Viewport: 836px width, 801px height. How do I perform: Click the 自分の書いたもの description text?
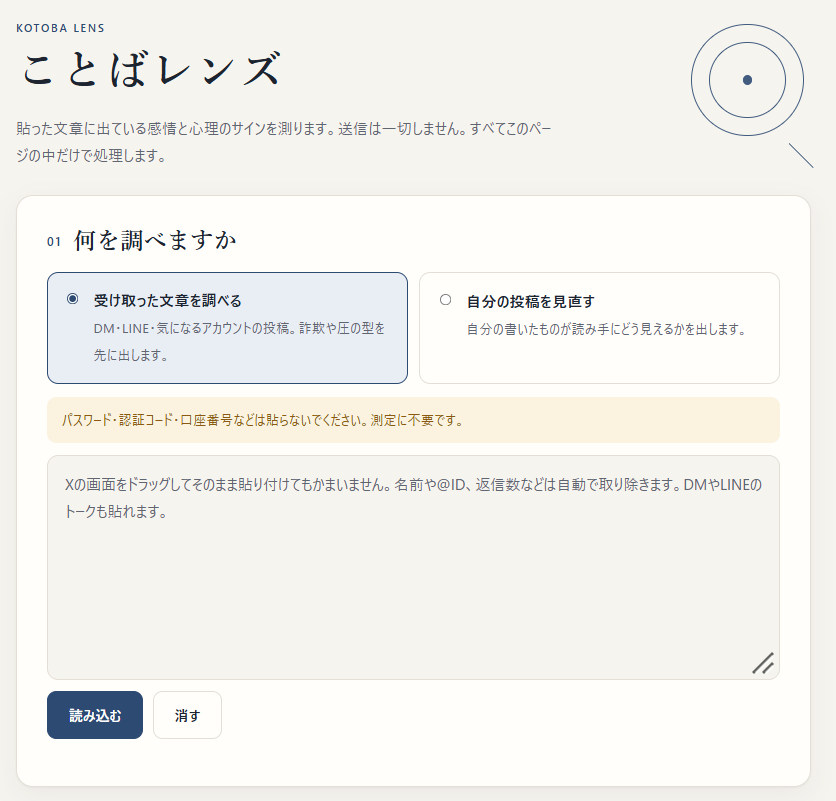pyautogui.click(x=606, y=329)
